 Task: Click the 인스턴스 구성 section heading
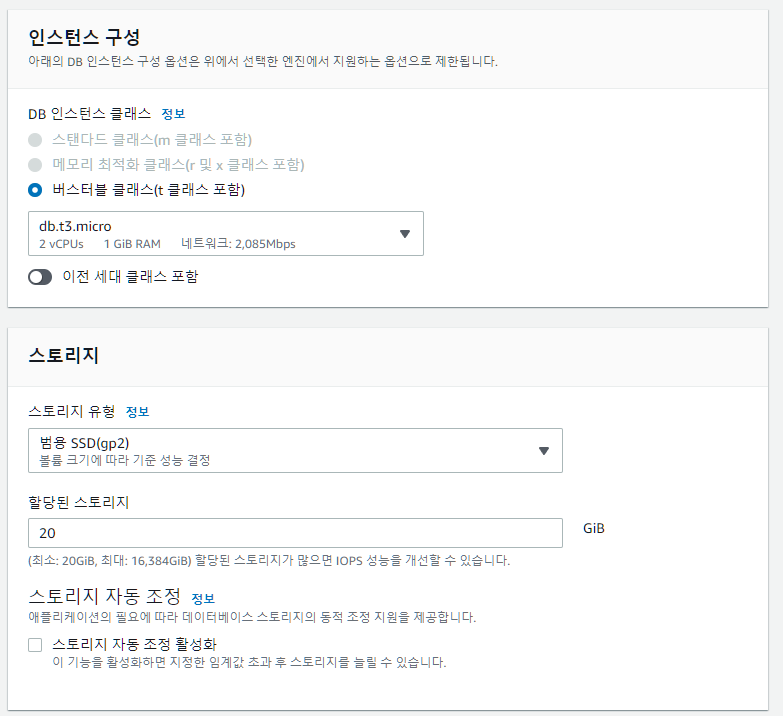(x=84, y=37)
